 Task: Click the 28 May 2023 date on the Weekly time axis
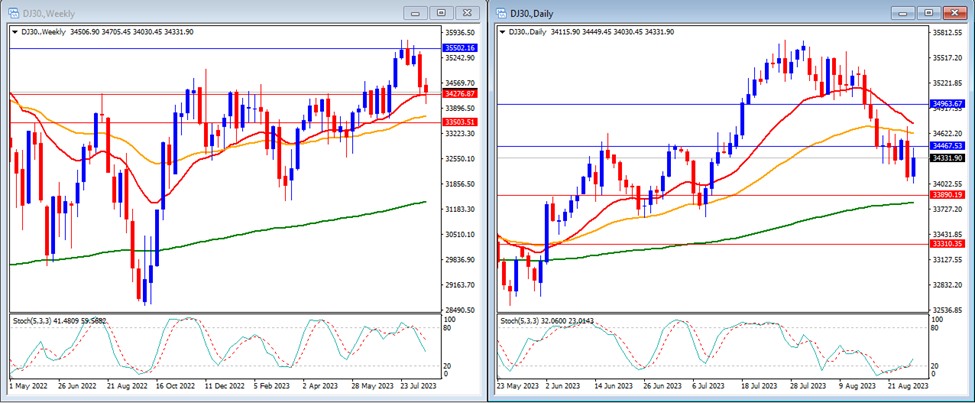click(x=372, y=386)
